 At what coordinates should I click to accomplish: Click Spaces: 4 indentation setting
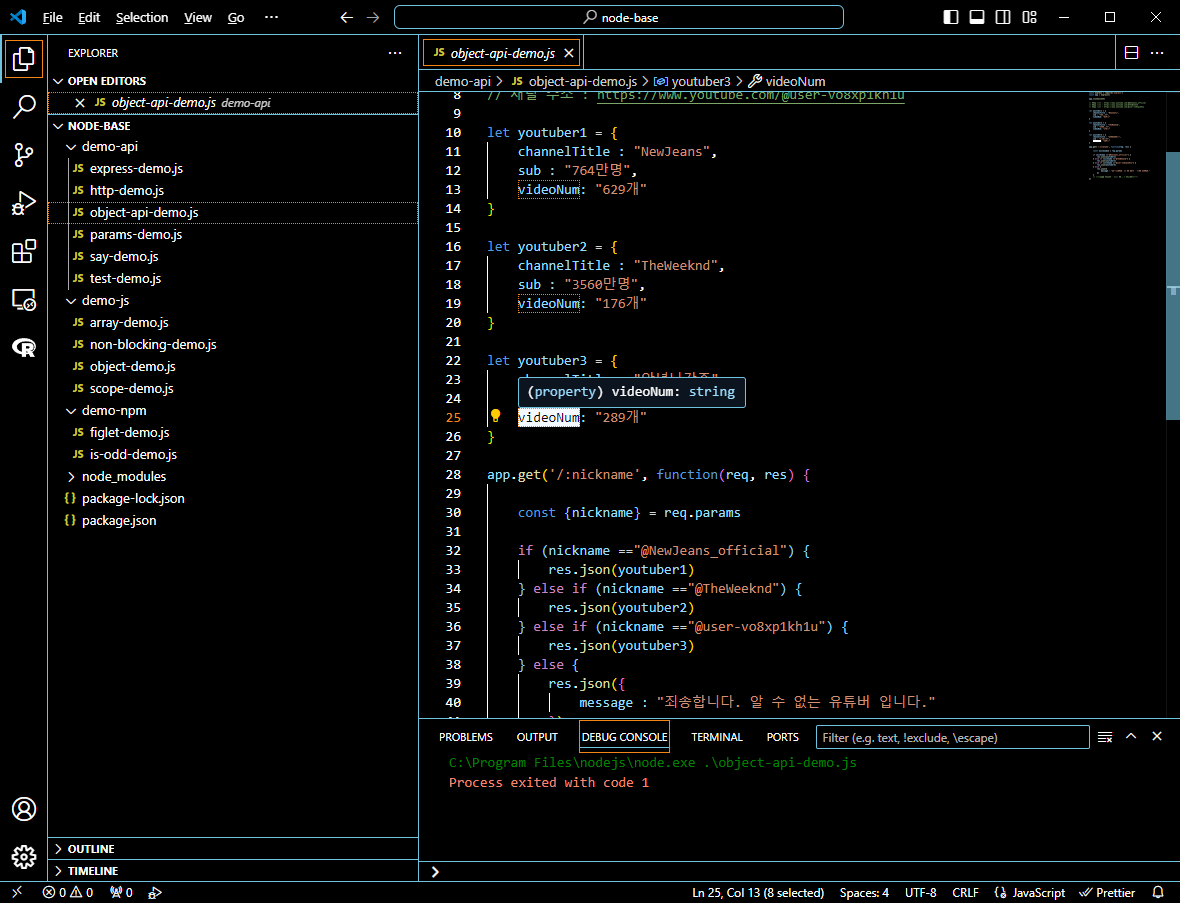(x=864, y=892)
